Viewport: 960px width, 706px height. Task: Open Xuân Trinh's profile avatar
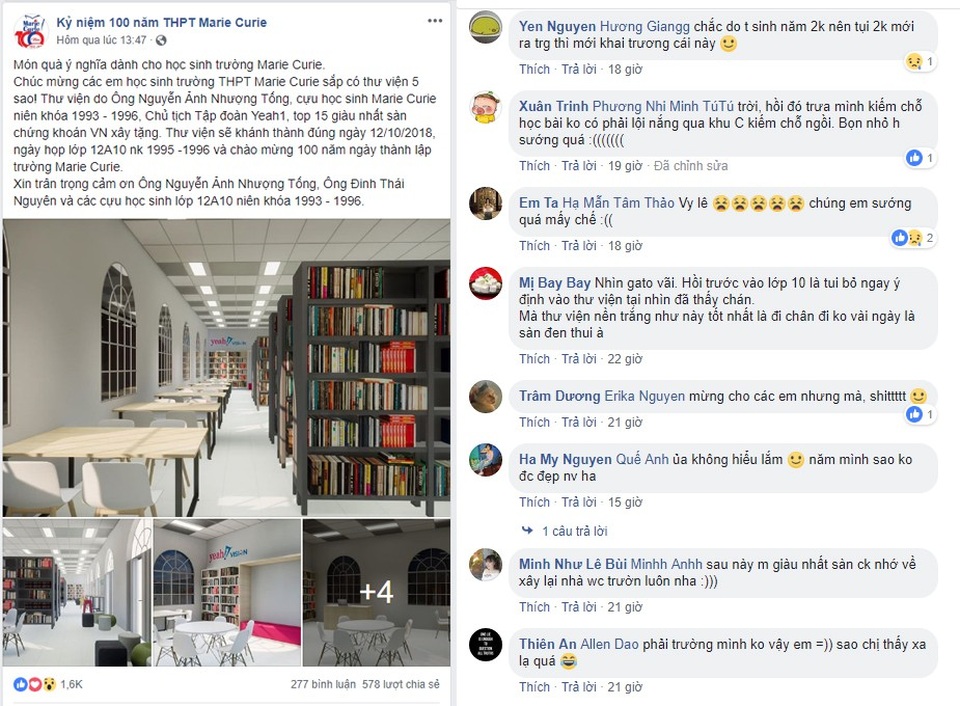[x=486, y=107]
